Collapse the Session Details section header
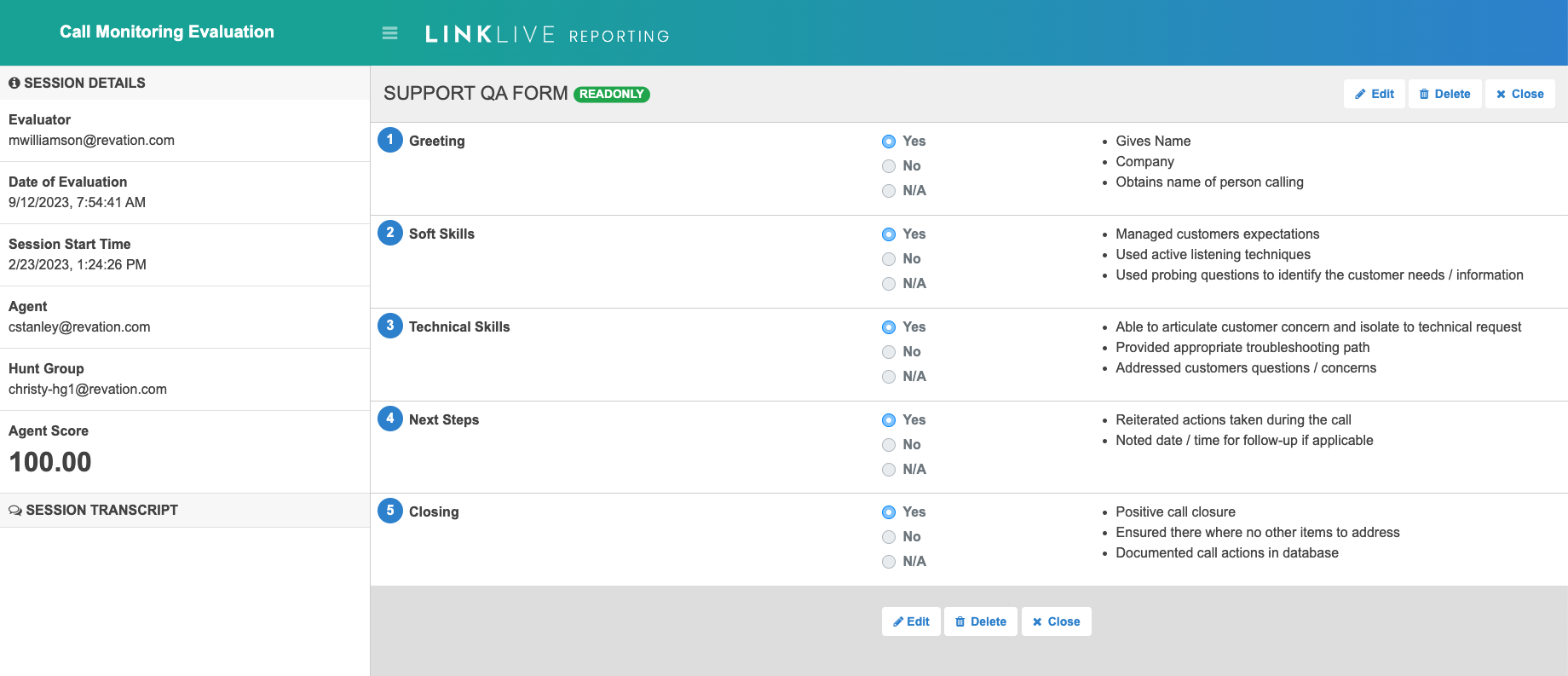The height and width of the screenshot is (676, 1568). tap(84, 83)
